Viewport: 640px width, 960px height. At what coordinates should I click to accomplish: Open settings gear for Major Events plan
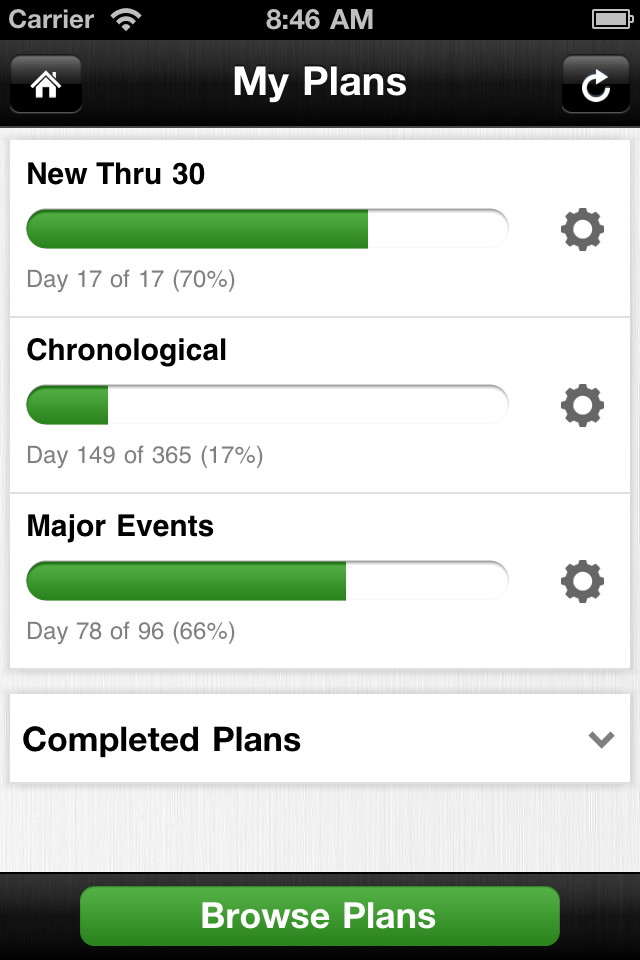tap(582, 581)
